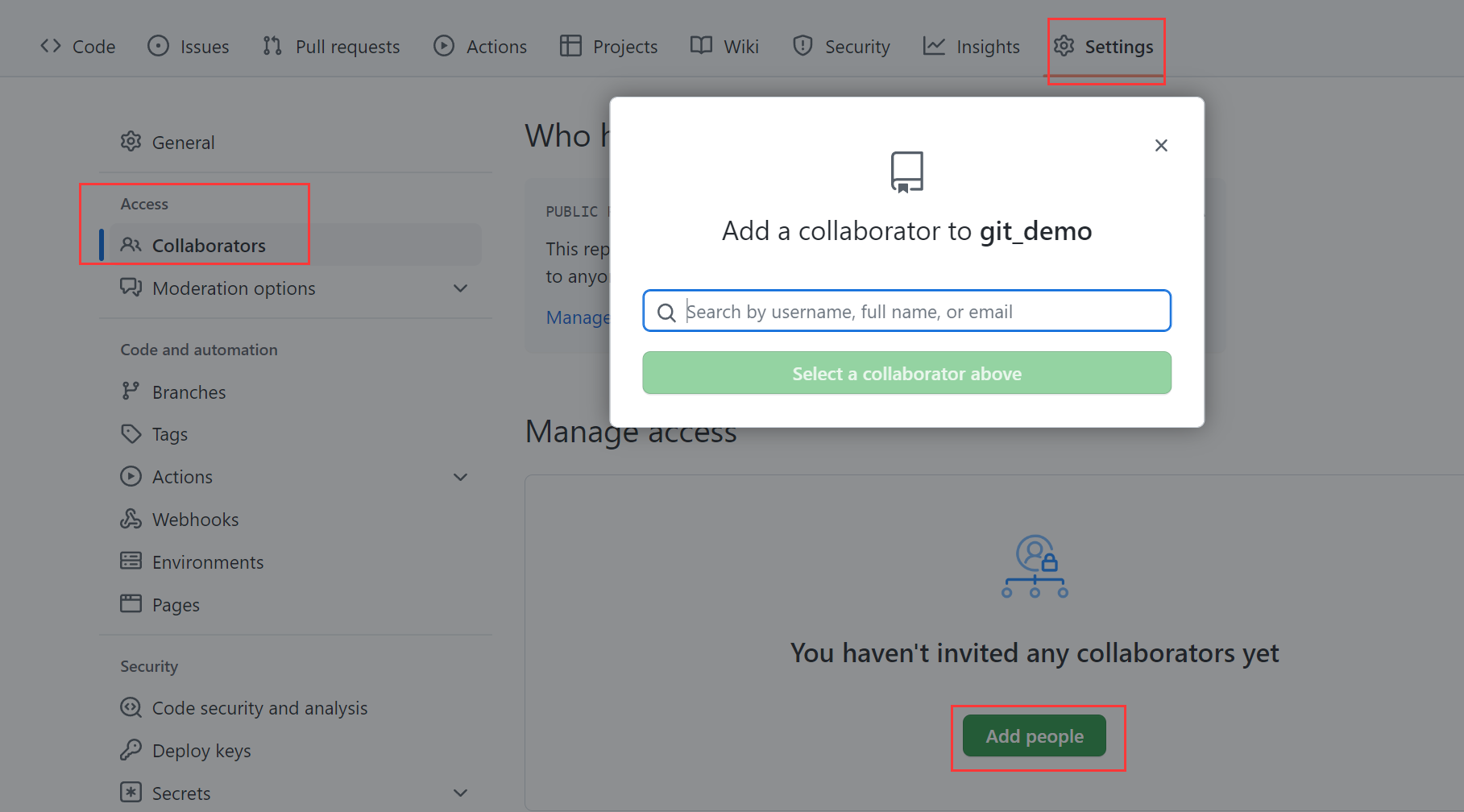Click the Collaborators people icon
The width and height of the screenshot is (1464, 812).
[131, 245]
